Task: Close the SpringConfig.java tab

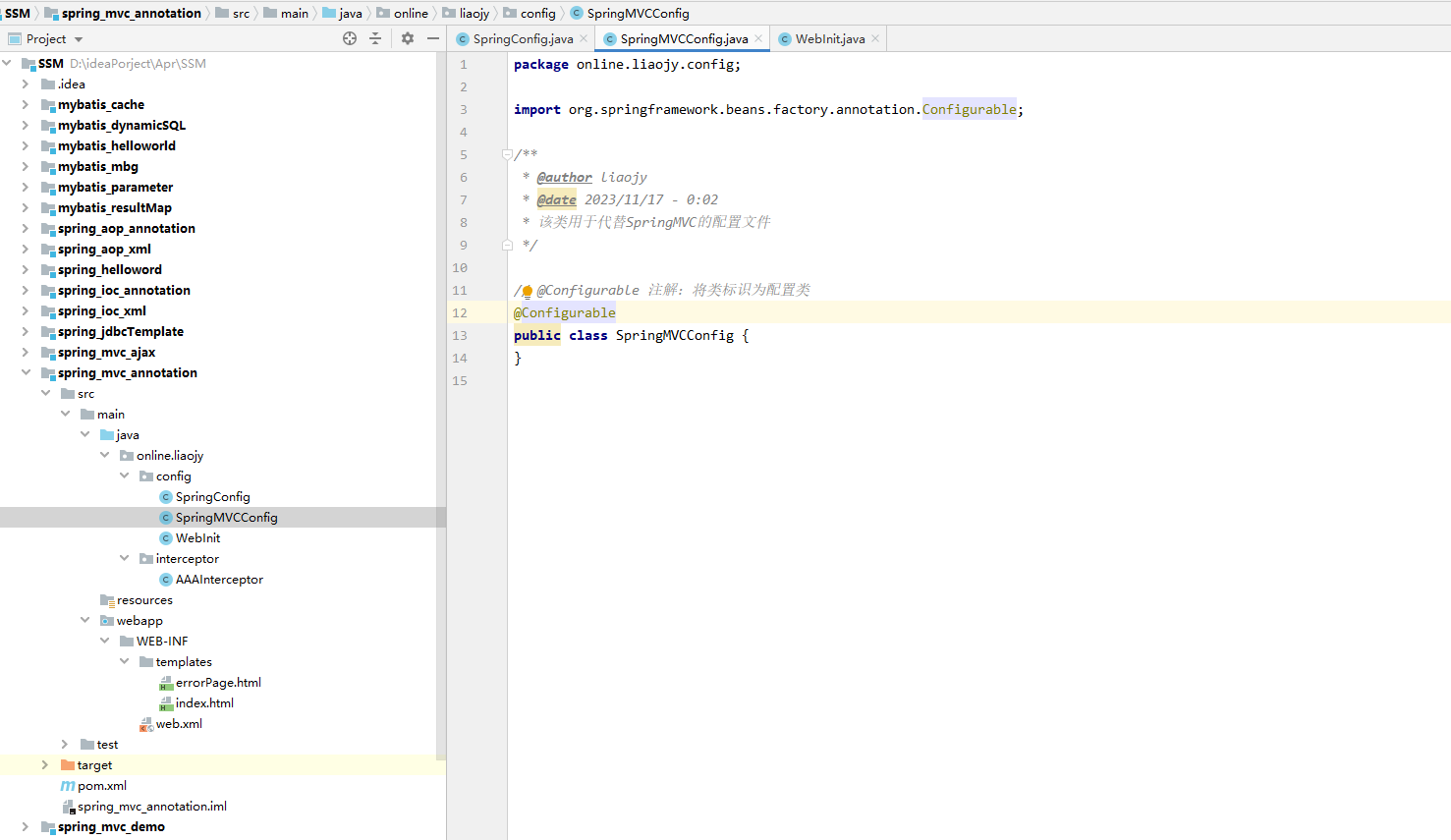Action: (x=584, y=38)
